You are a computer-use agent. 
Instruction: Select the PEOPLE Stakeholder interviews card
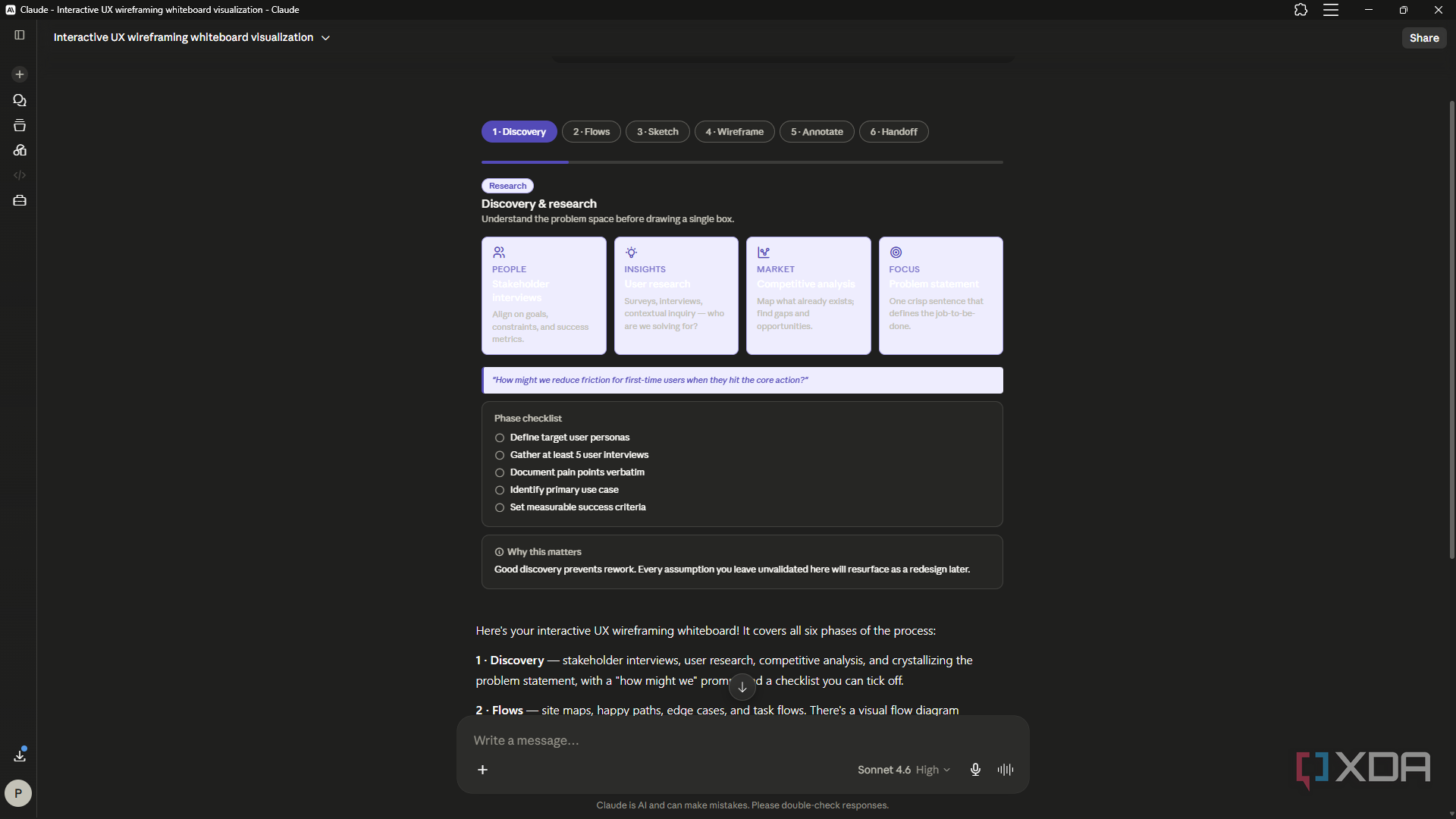point(544,296)
